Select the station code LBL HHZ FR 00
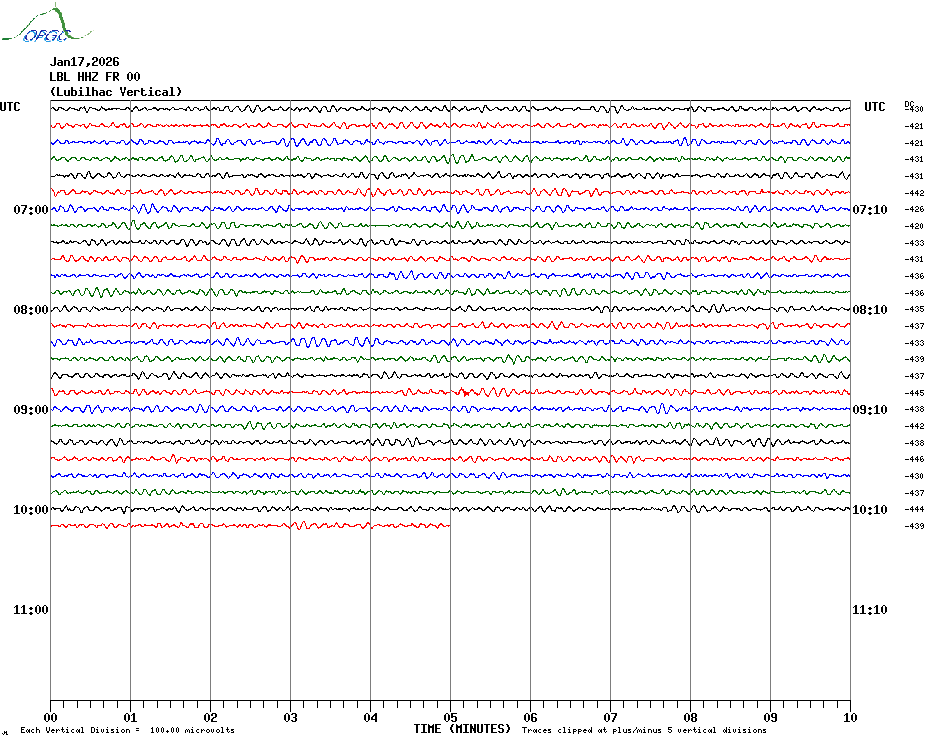Screen dimensions: 930x744 click(x=95, y=77)
